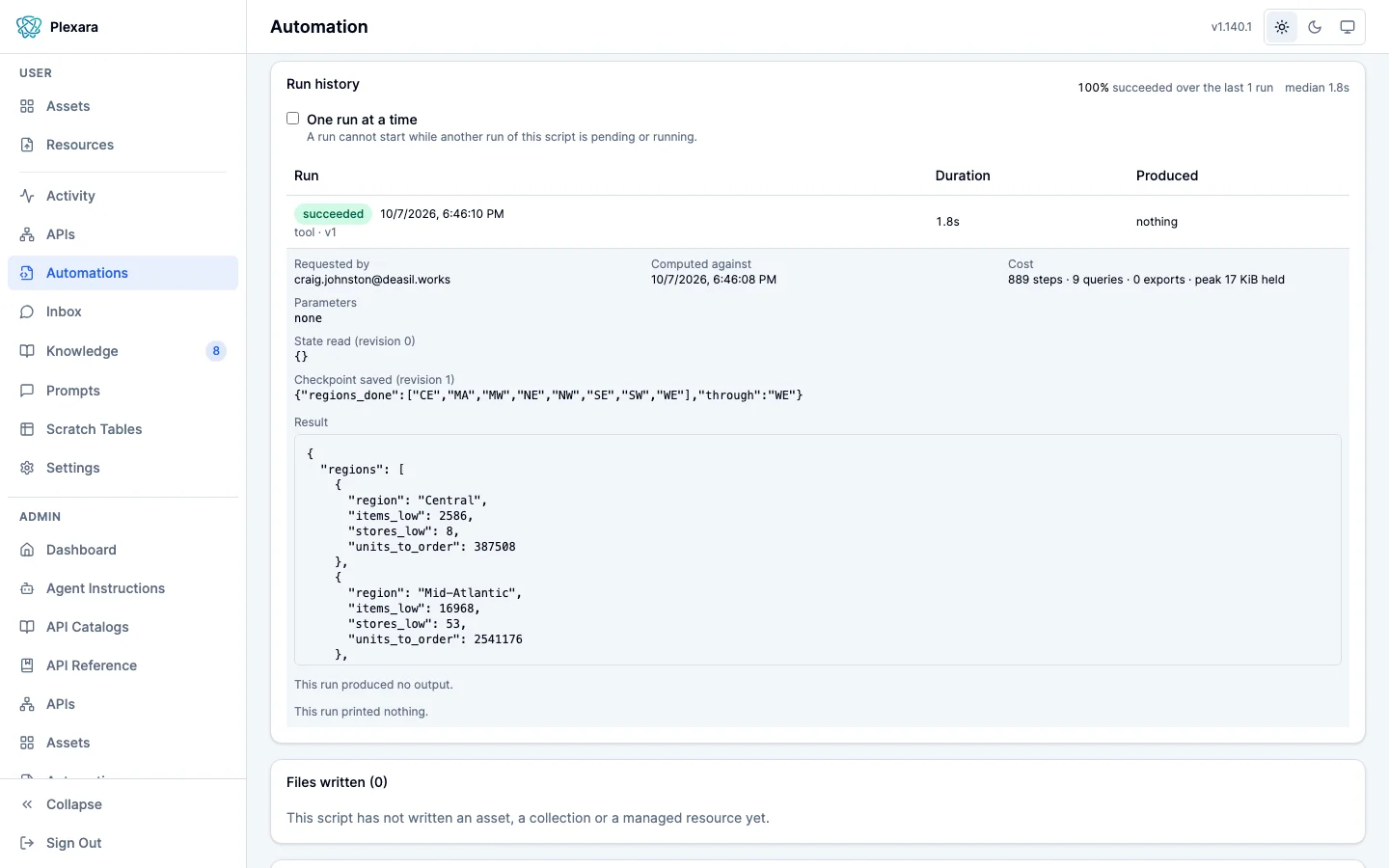Click the requester email craig.johnston@deasil.works
1389x868 pixels.
click(372, 280)
